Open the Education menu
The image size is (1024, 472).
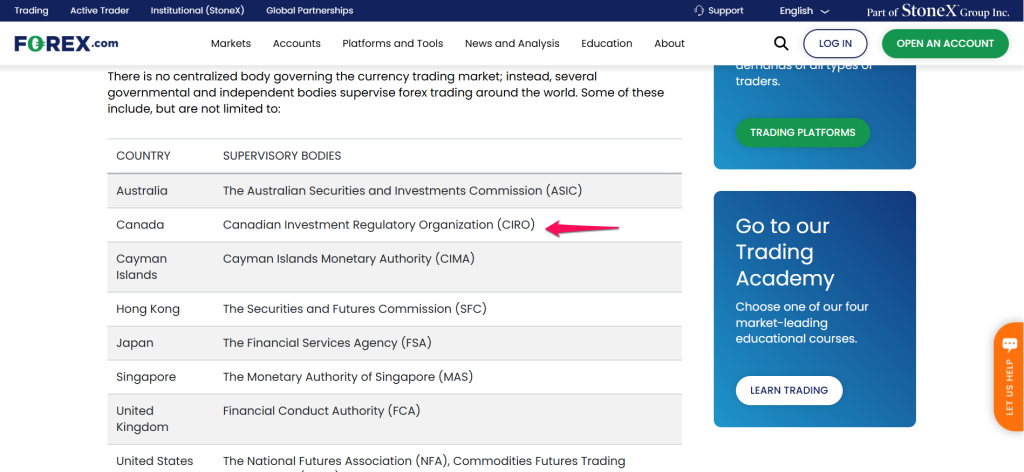tap(607, 44)
